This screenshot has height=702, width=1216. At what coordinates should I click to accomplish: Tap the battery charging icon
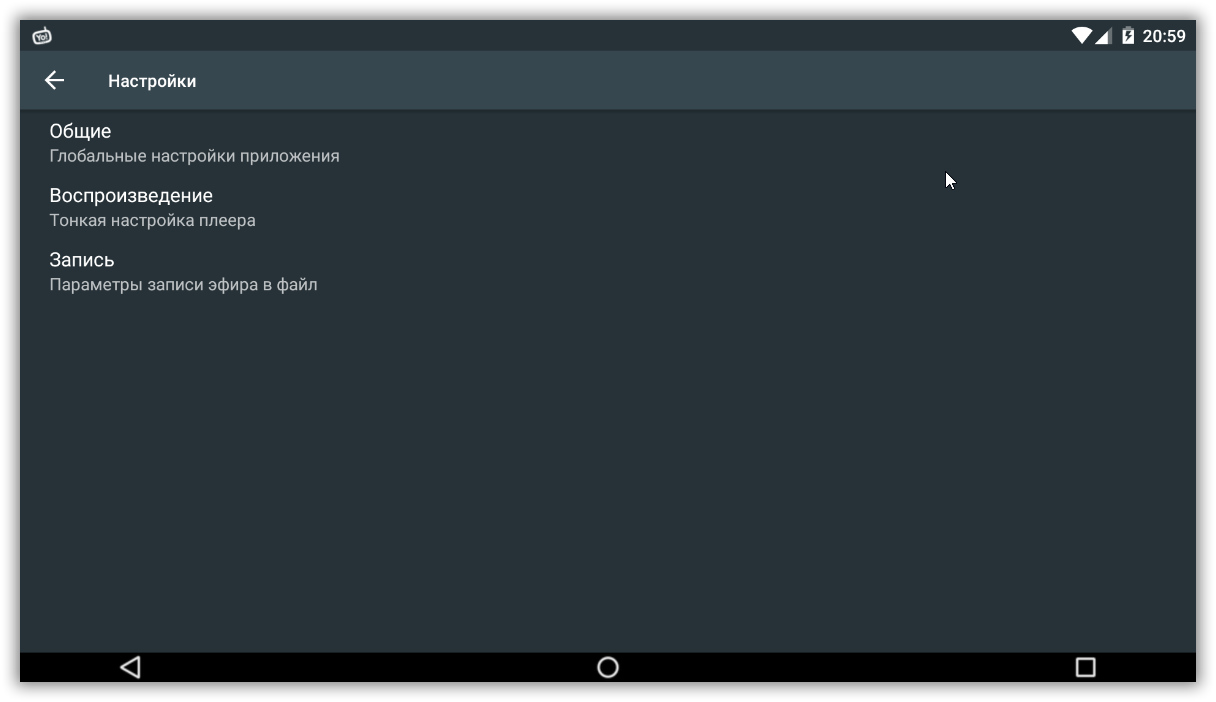coord(1128,36)
